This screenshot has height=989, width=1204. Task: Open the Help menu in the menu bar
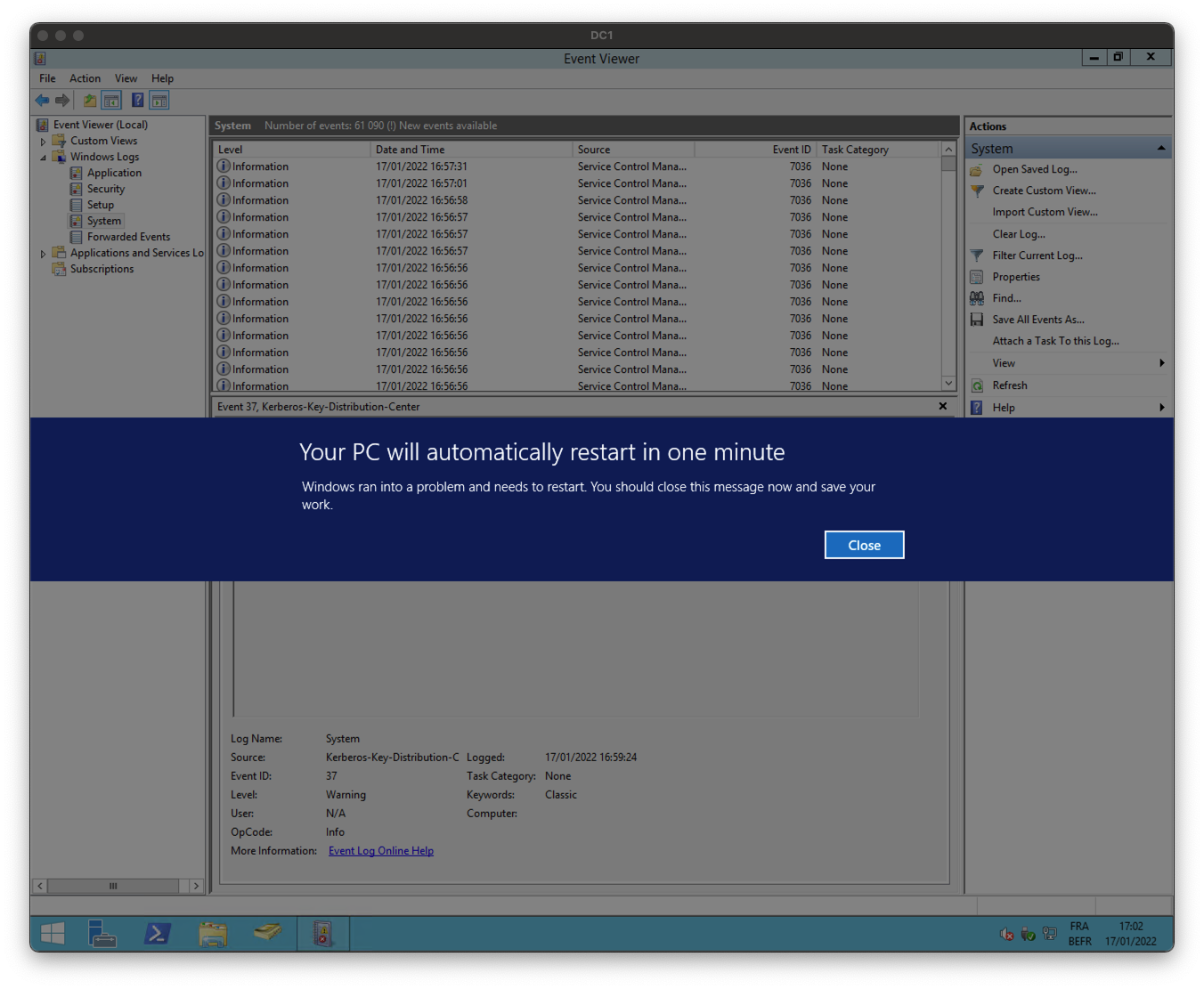click(x=162, y=78)
